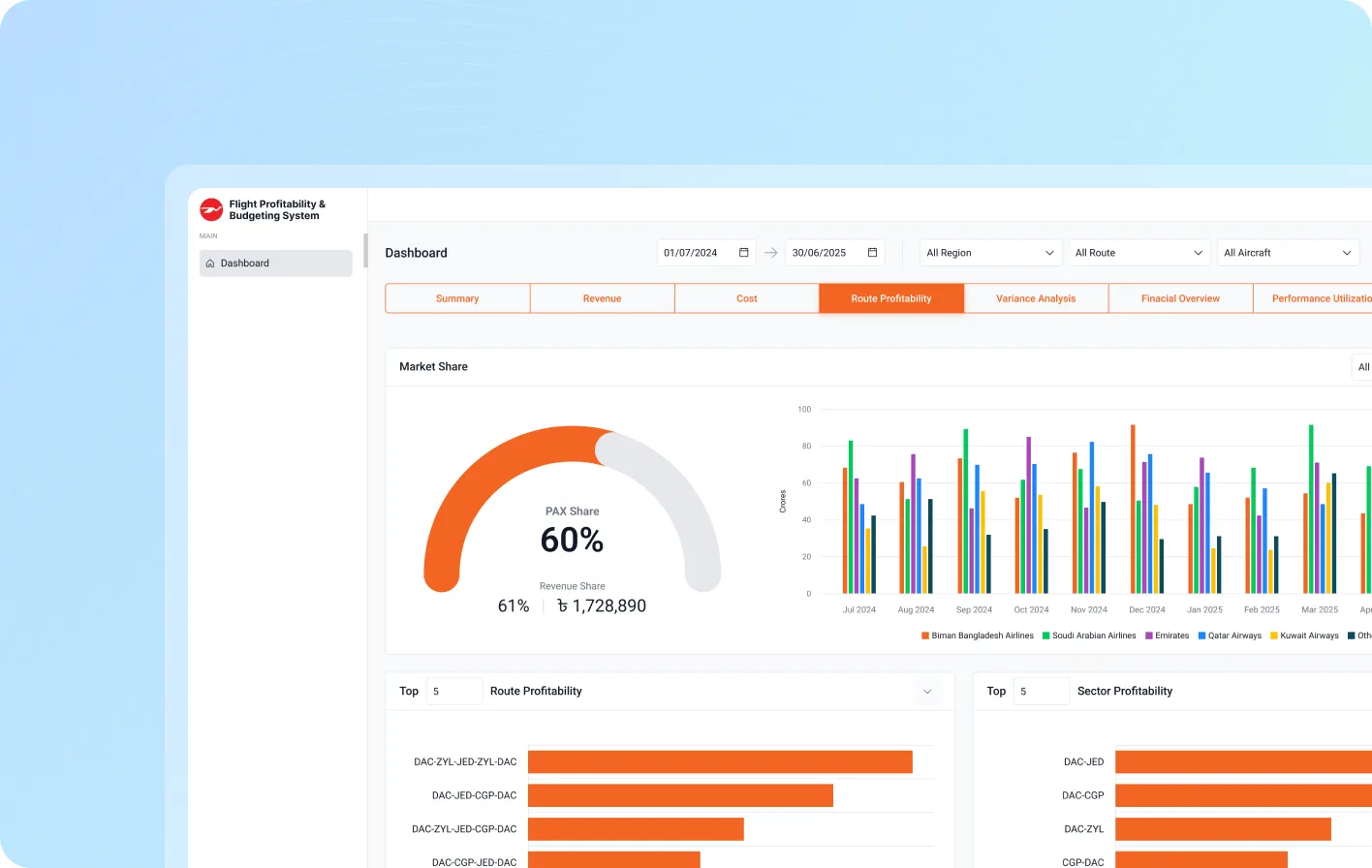
Task: Toggle Biman Bangladesh Airlines legend swatch
Action: 925,636
